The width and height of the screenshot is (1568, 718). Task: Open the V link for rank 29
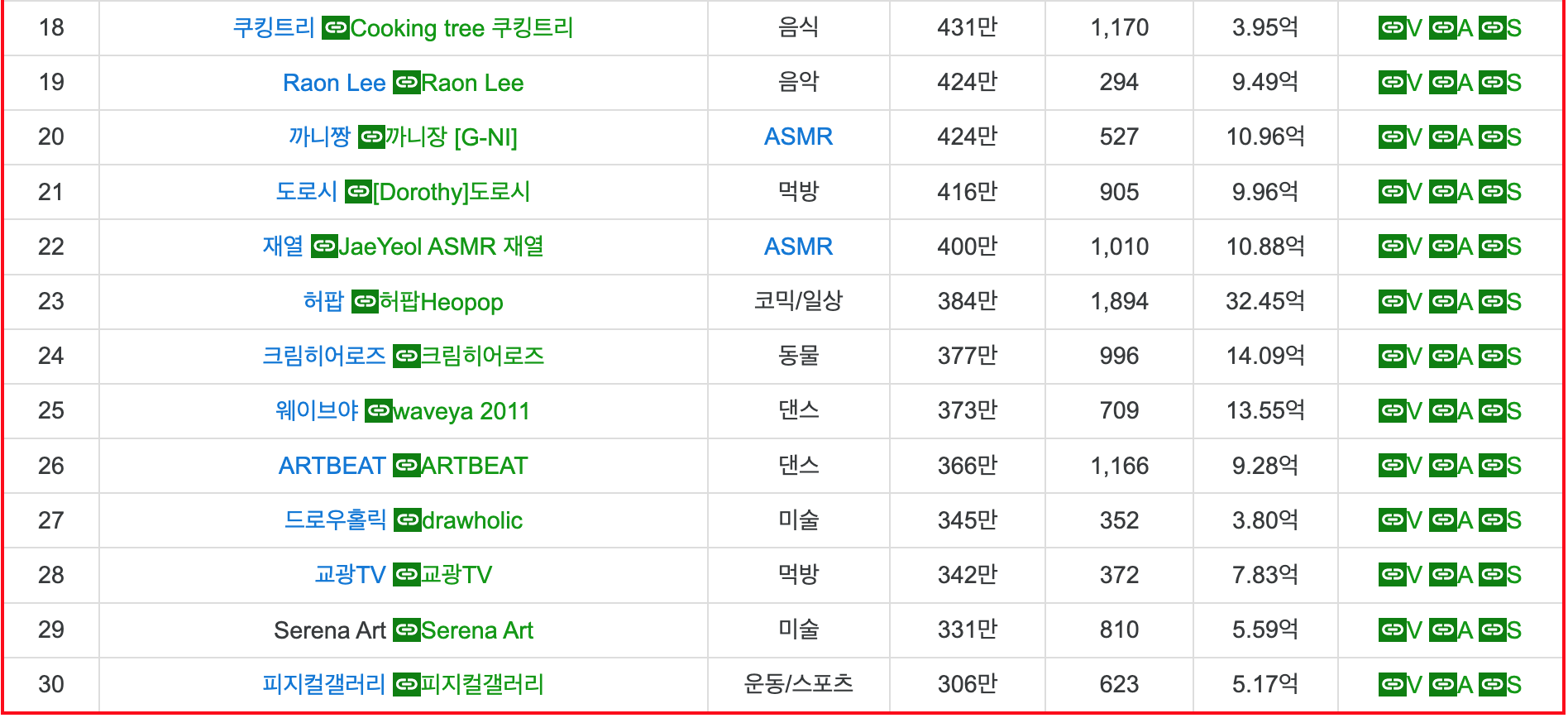1400,630
